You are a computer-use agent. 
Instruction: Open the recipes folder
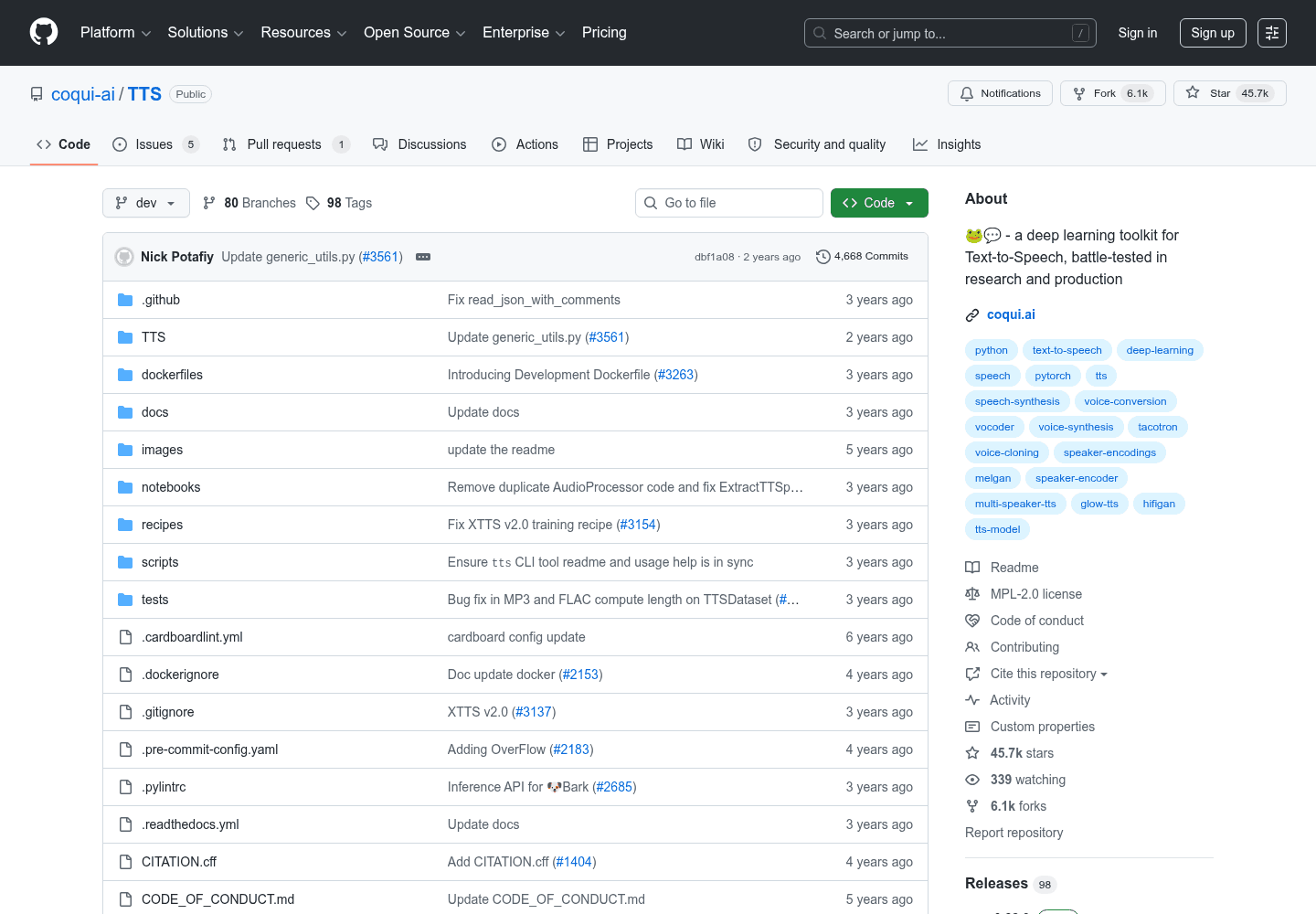[x=162, y=525]
